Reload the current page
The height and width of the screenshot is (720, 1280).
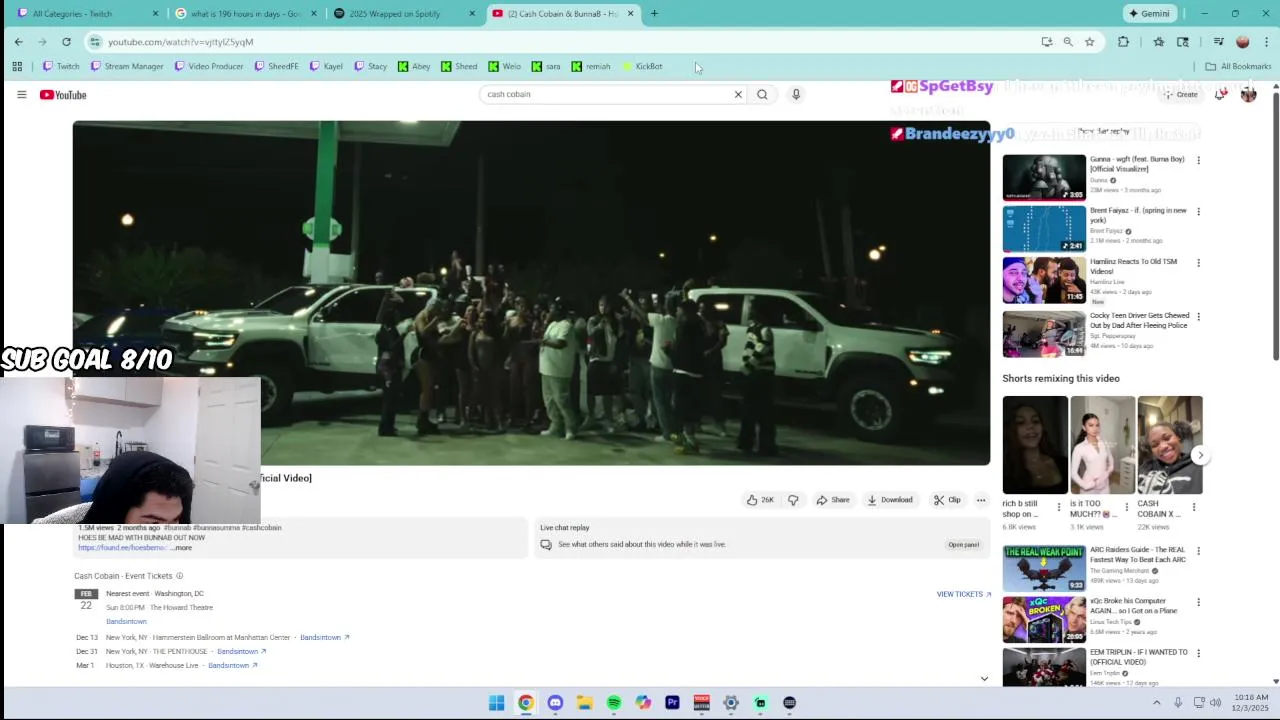(x=66, y=41)
